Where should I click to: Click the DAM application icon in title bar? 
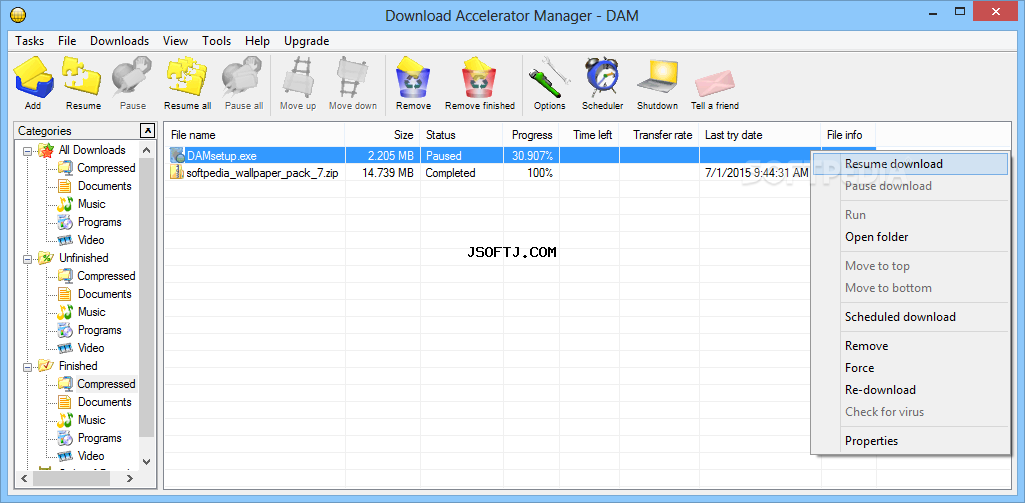pyautogui.click(x=19, y=14)
